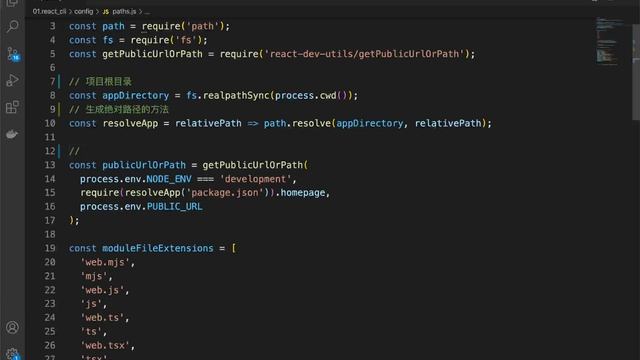The image size is (640, 360).
Task: Click 'realpathSync' method on line 8
Action: click(x=236, y=96)
